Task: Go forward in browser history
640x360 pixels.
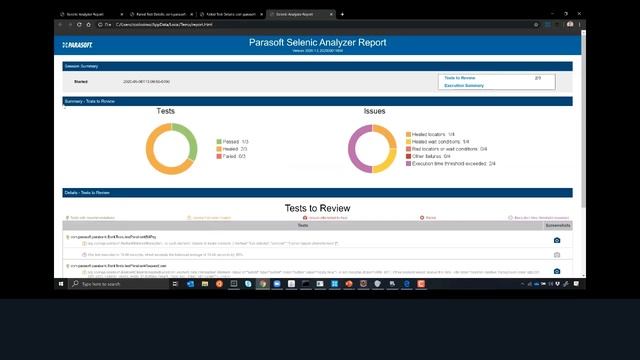Action: [x=70, y=24]
